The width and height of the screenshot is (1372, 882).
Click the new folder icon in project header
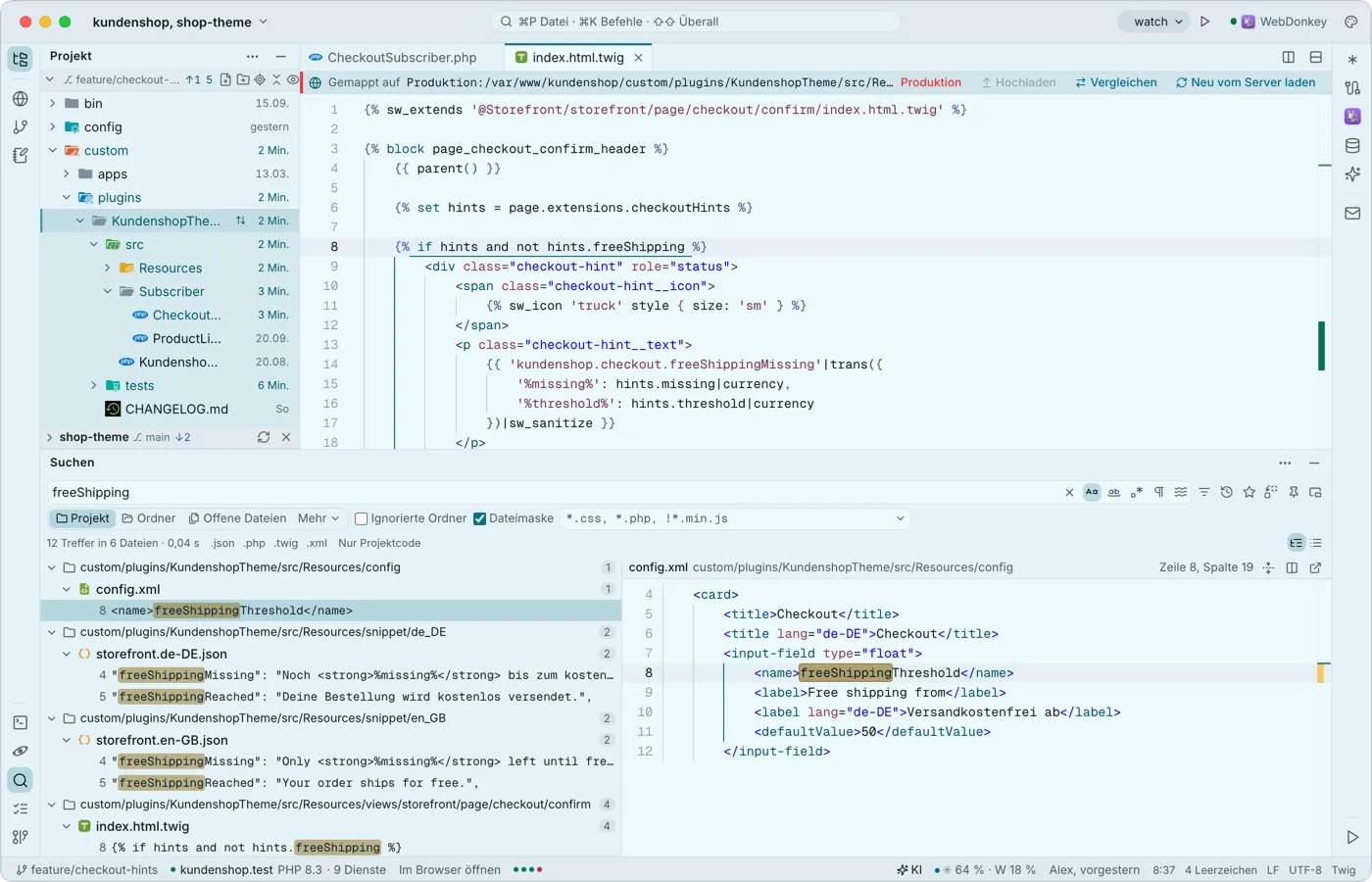(243, 79)
